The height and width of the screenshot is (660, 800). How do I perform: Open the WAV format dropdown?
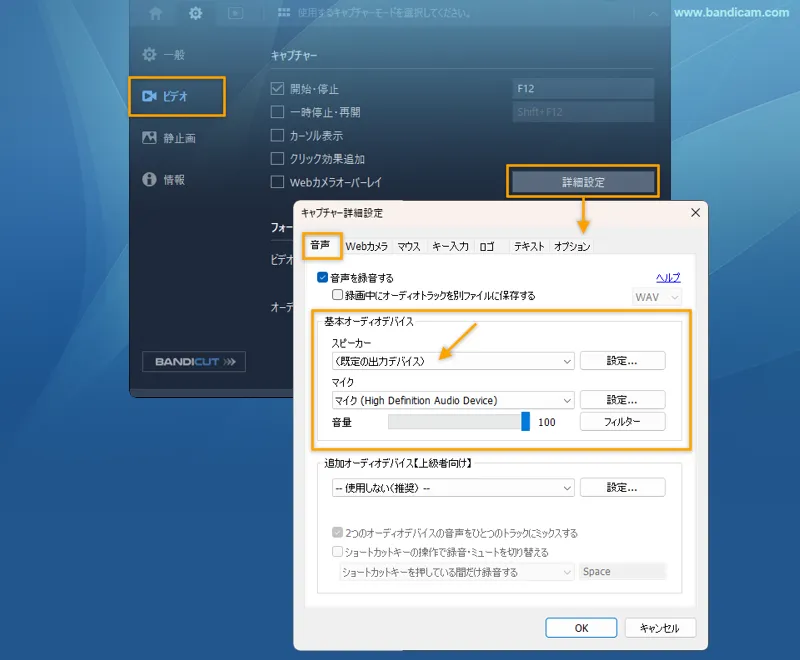[657, 297]
